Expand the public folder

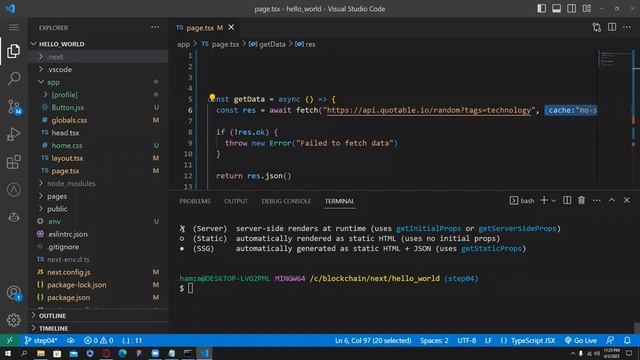pyautogui.click(x=98, y=209)
